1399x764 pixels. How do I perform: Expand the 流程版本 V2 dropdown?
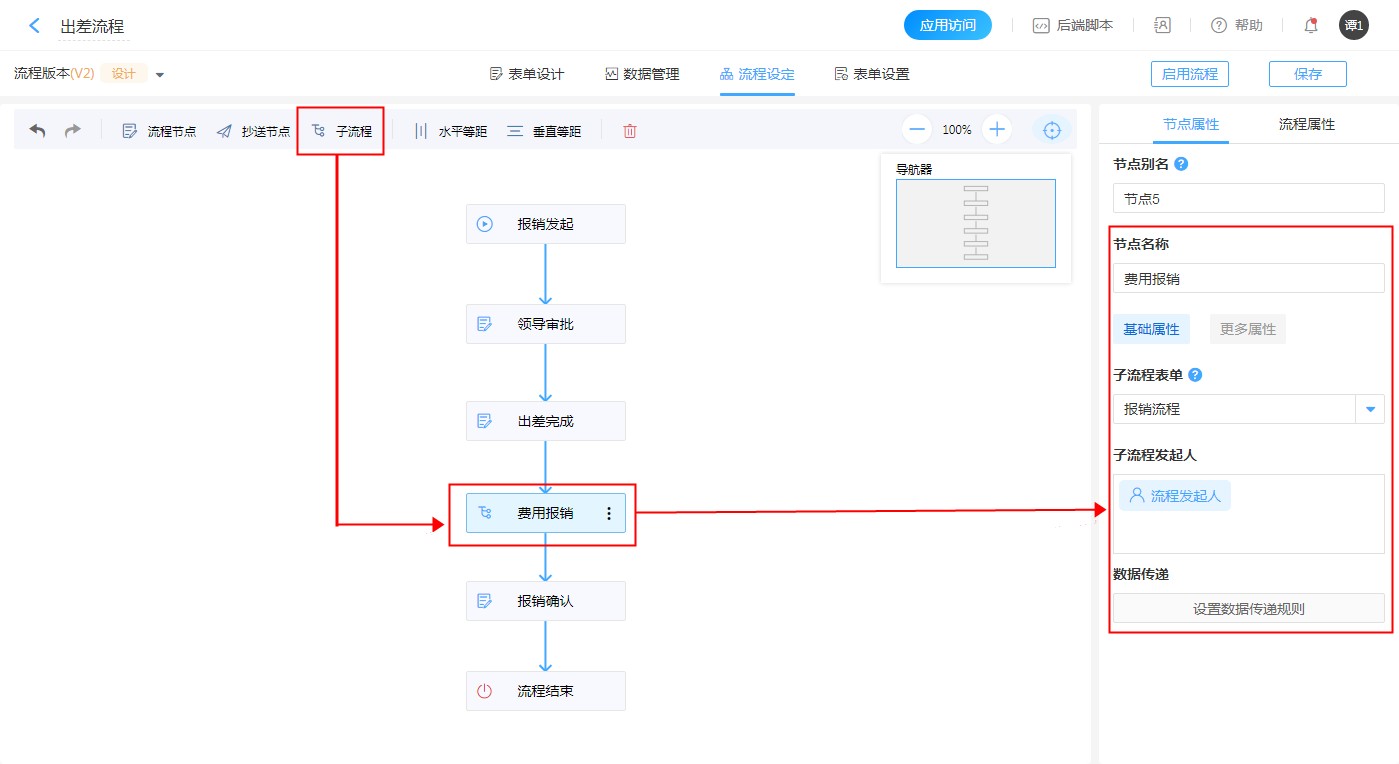[160, 75]
